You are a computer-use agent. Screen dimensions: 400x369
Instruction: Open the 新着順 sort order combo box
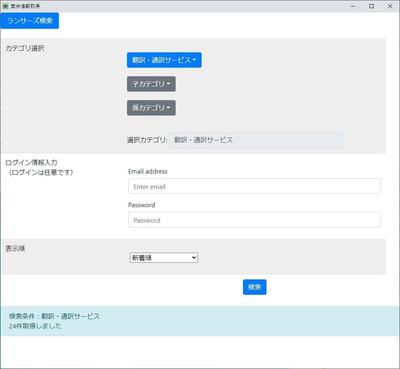point(163,258)
